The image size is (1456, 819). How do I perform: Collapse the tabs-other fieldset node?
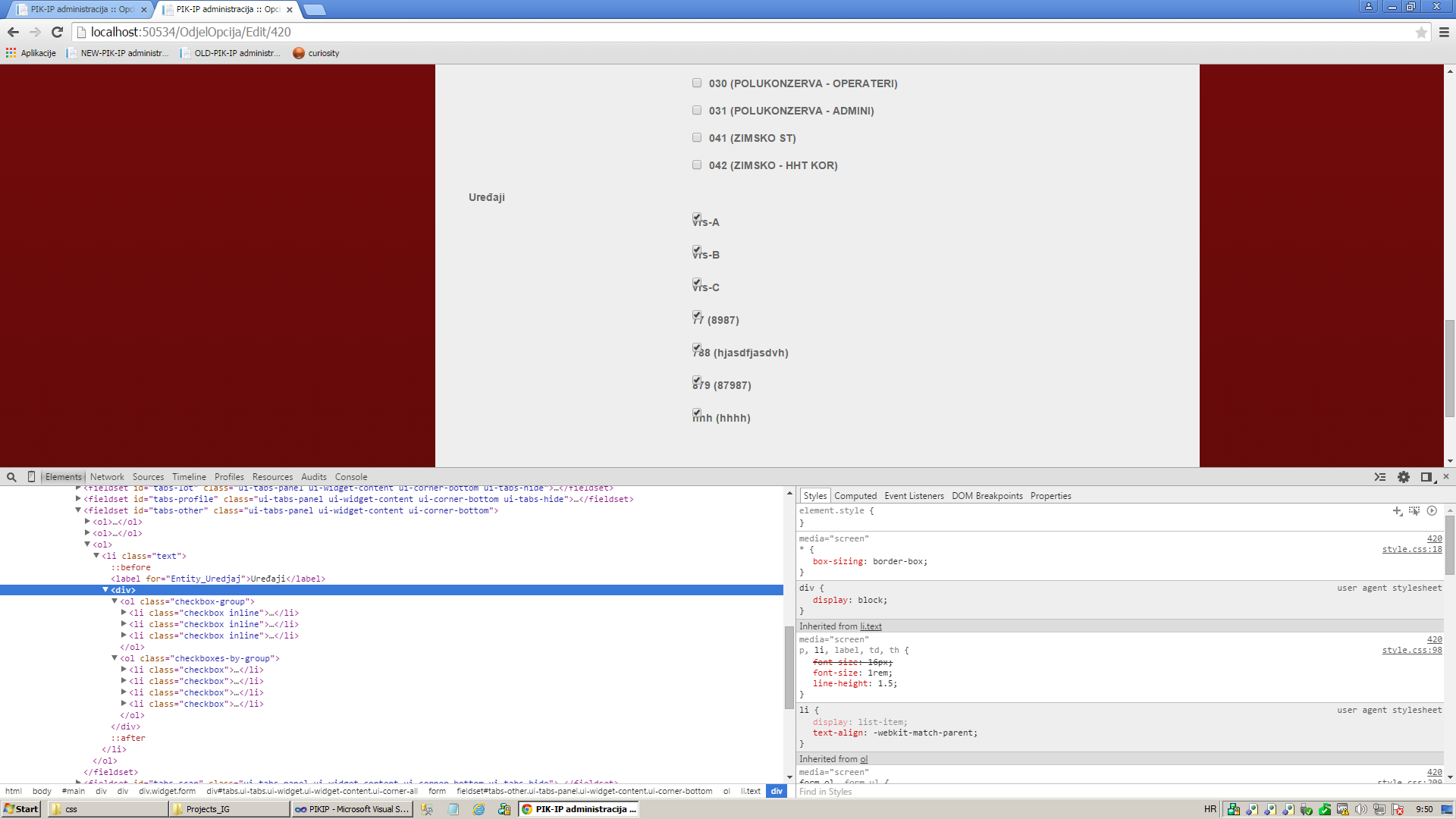(x=78, y=510)
